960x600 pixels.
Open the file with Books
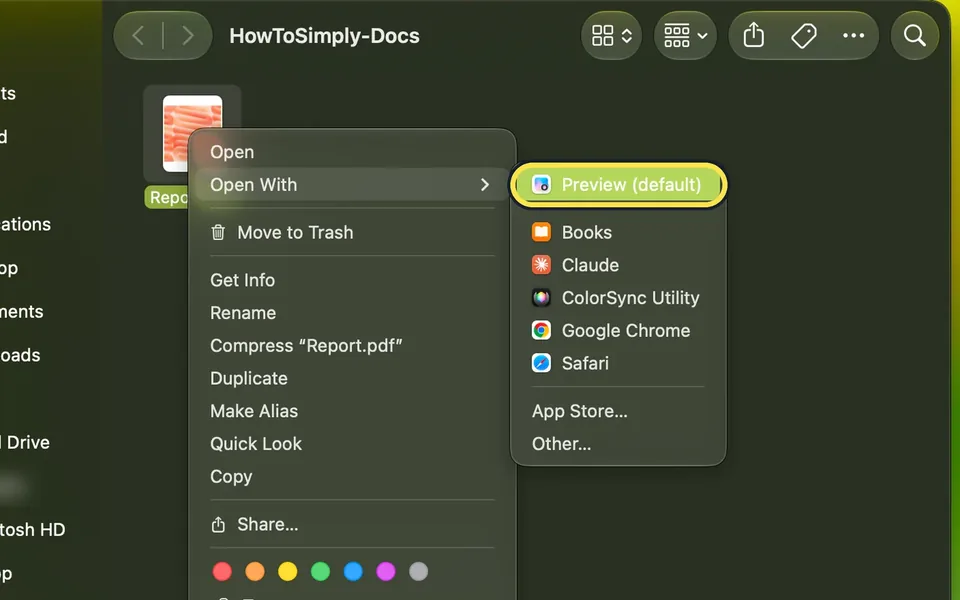[x=618, y=232]
